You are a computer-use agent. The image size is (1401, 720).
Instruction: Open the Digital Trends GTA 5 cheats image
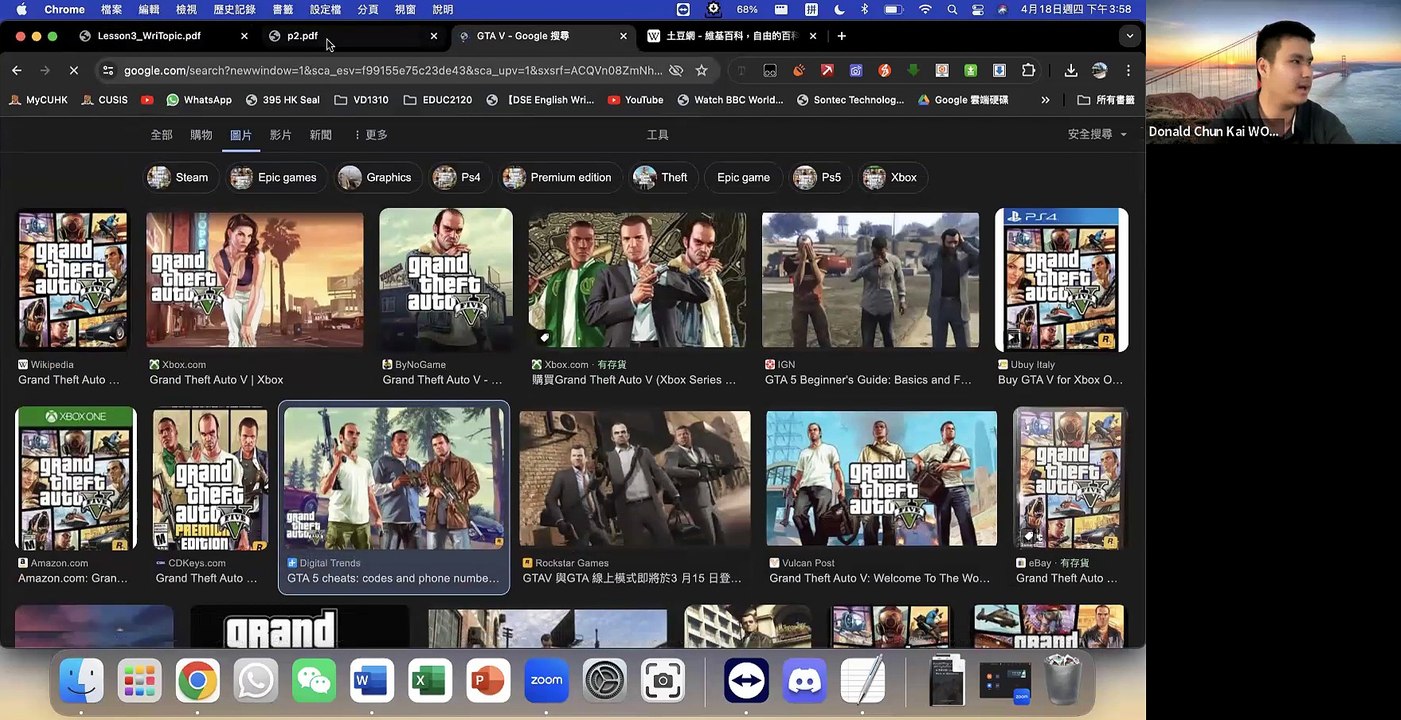[394, 477]
